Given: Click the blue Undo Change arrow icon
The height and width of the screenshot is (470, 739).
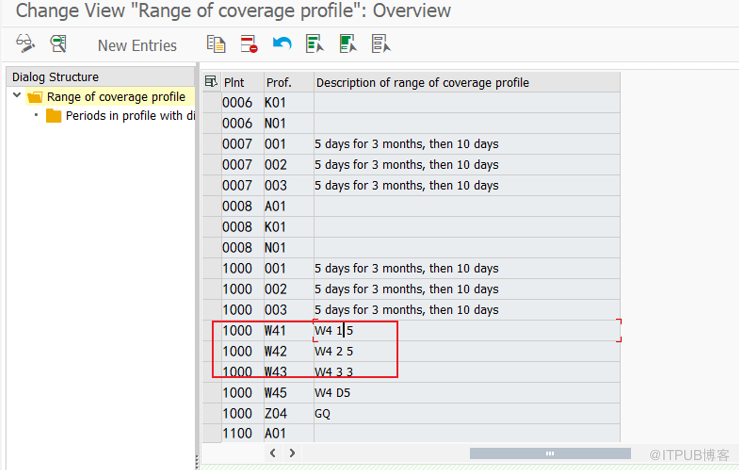Looking at the screenshot, I should 282,44.
